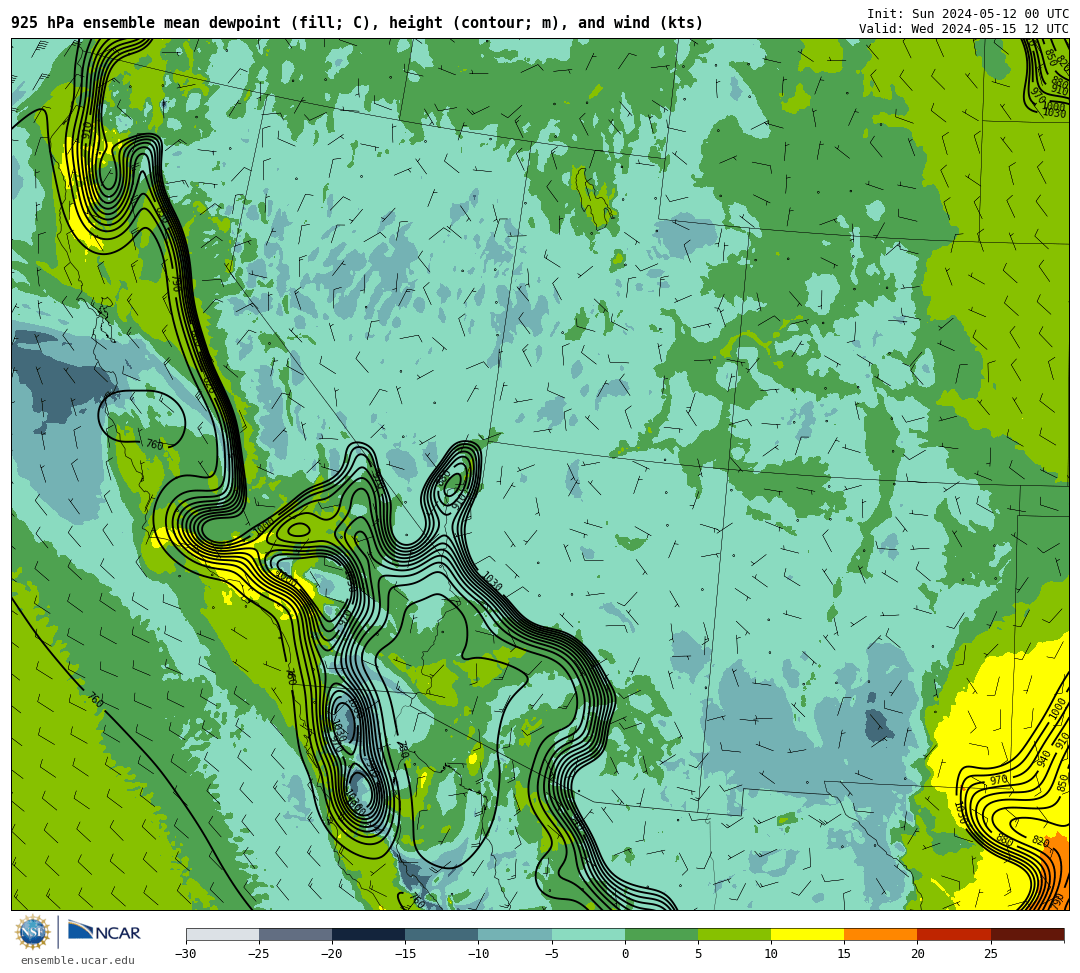Click the 10 colorbar tick label
This screenshot has height=973, width=1080.
771,954
